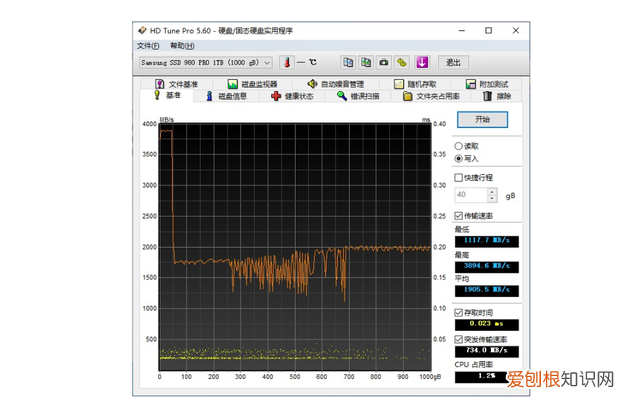Toggle the 快捷行程 checkbox

[458, 178]
